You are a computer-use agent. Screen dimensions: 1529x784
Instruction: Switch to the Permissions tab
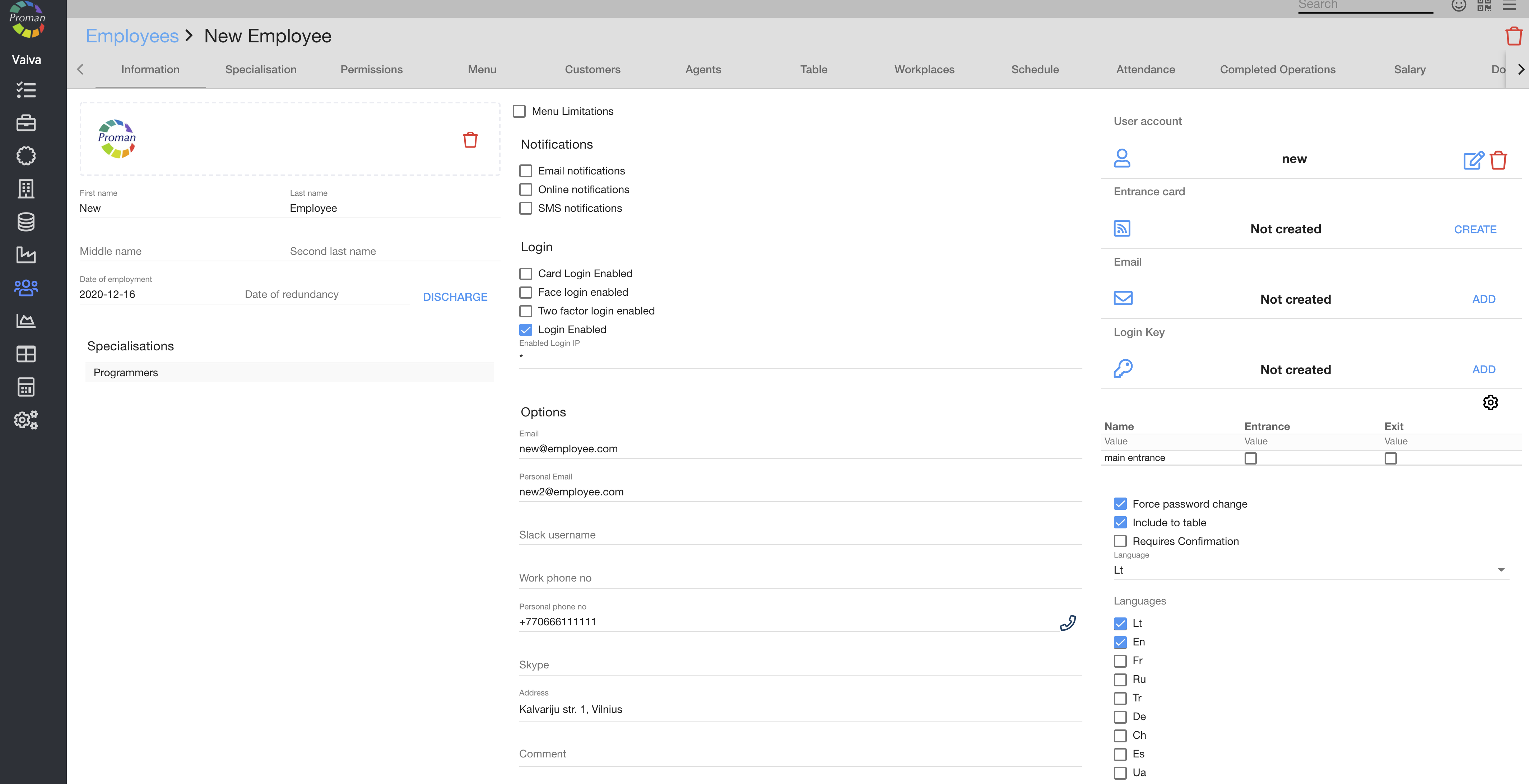[372, 69]
